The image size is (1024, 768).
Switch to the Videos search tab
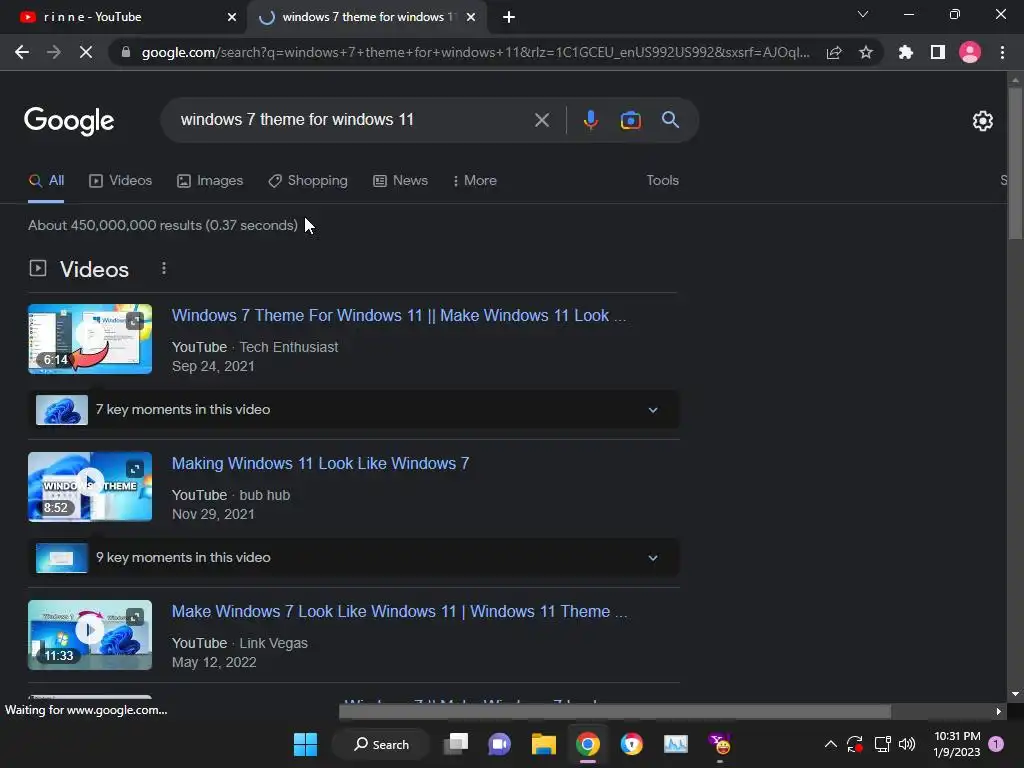tap(120, 181)
